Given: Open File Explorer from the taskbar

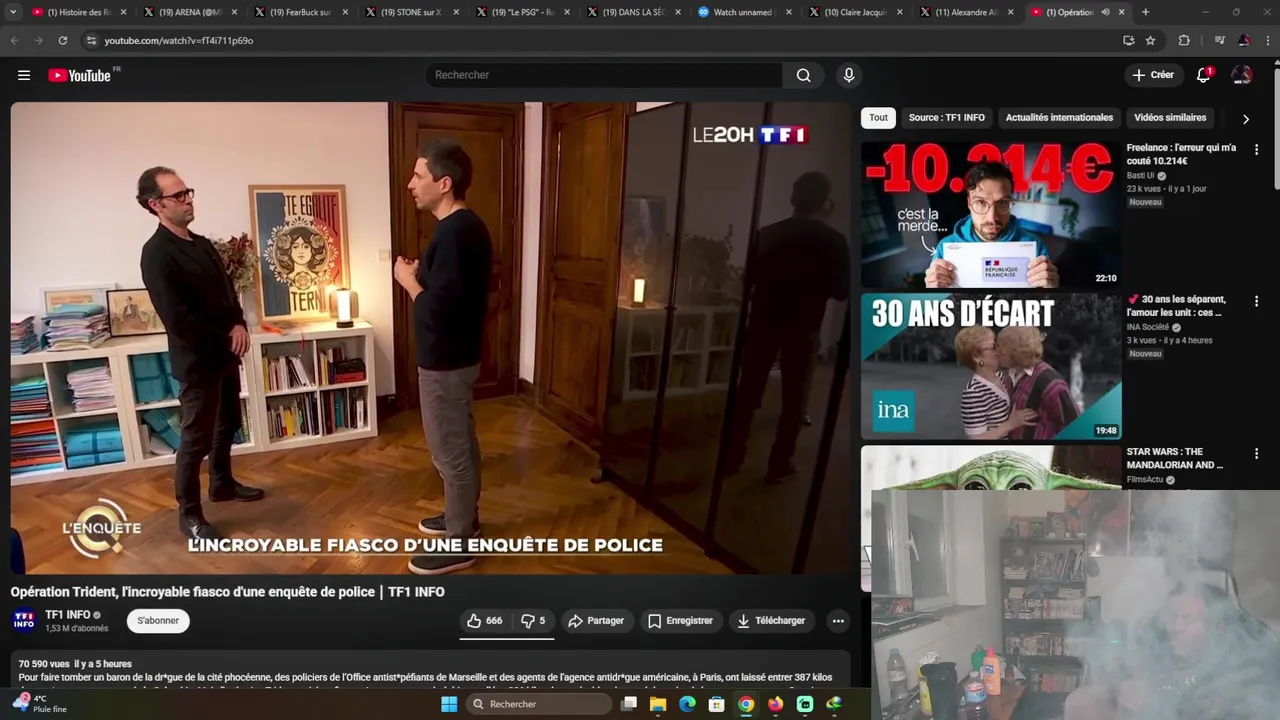Looking at the screenshot, I should click(x=658, y=704).
